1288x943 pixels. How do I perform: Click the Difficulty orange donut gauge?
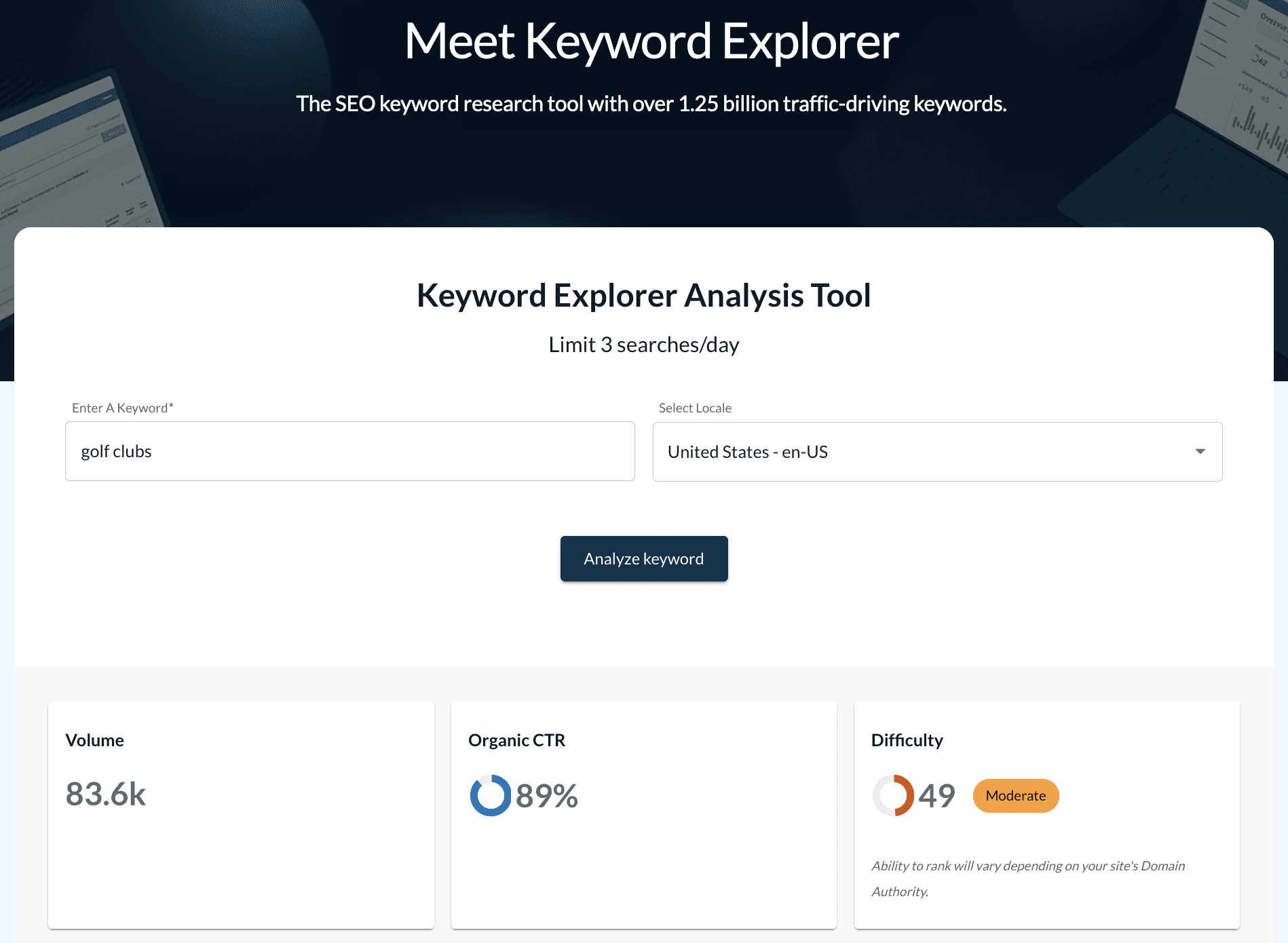(893, 795)
